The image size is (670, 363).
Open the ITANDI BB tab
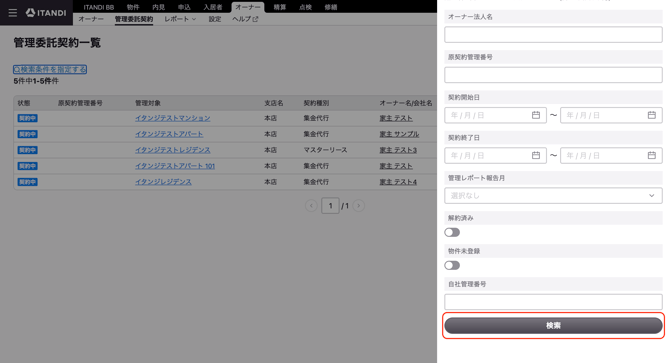(99, 7)
